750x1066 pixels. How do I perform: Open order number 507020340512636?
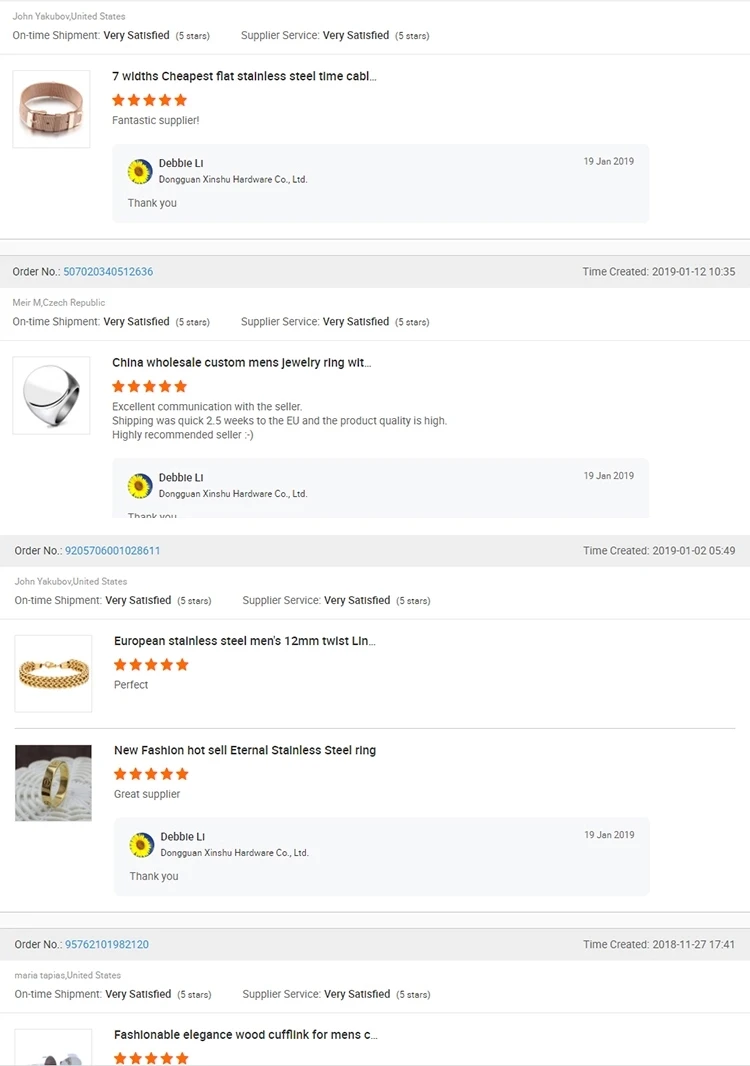108,272
